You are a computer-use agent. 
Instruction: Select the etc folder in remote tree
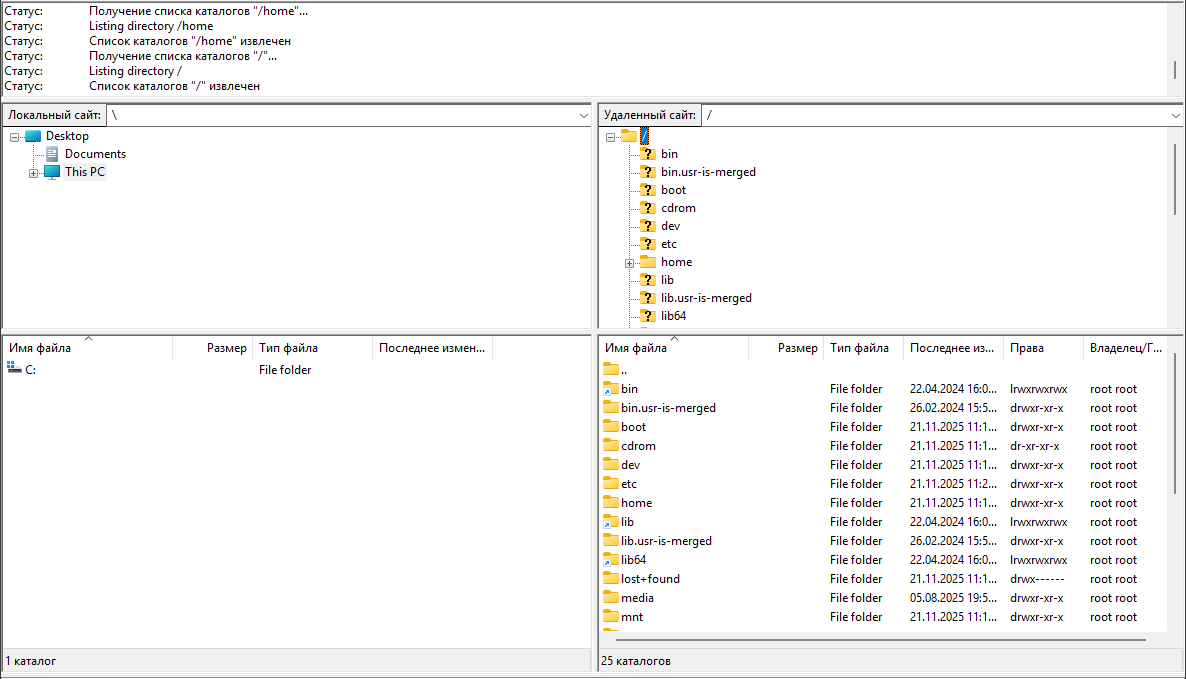click(668, 244)
